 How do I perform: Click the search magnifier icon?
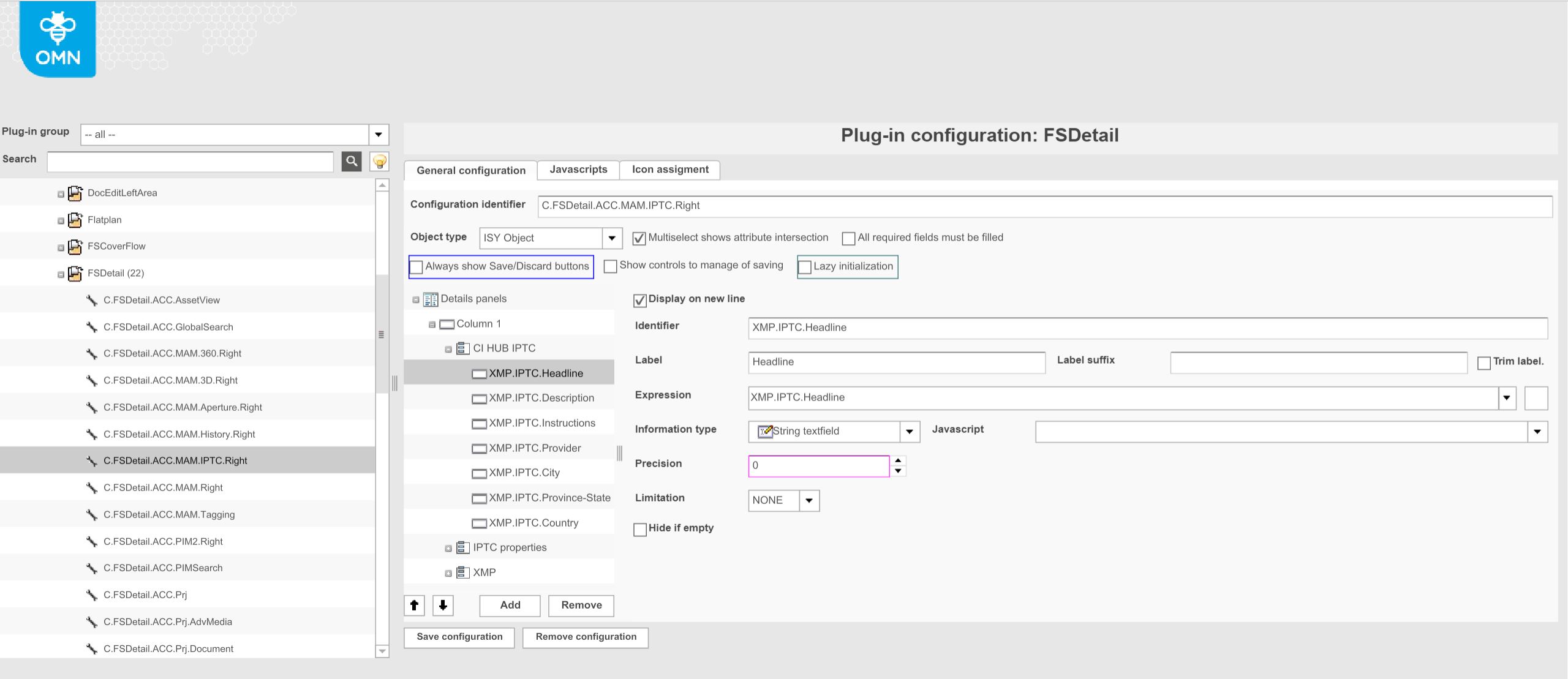click(x=352, y=162)
